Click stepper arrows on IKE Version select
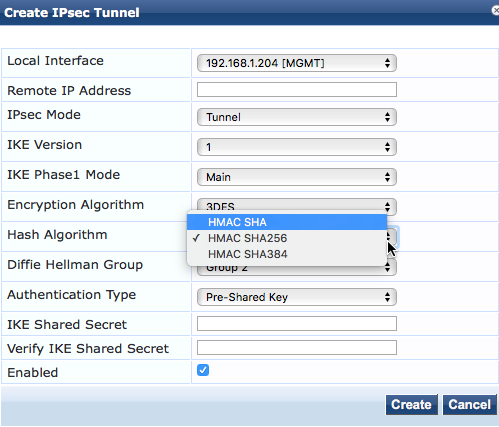Screen dimensions: 499x427 point(387,147)
